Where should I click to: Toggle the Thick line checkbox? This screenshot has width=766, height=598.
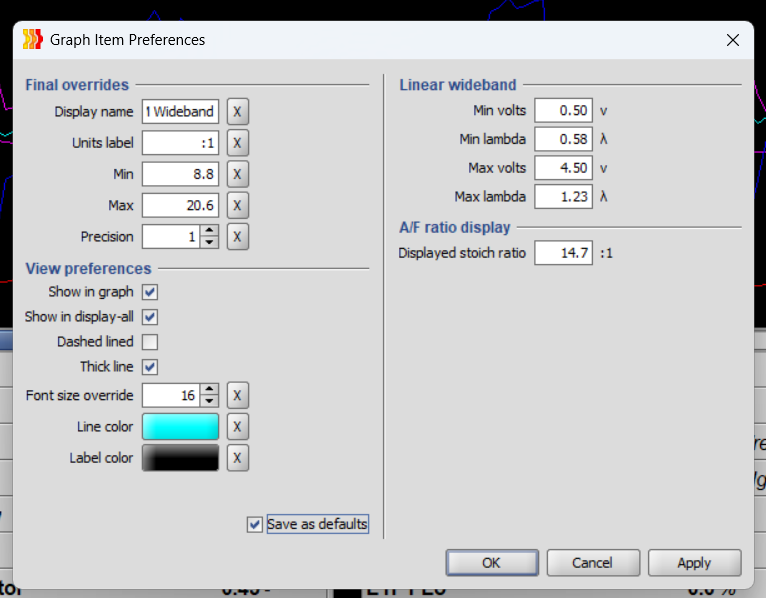(150, 367)
